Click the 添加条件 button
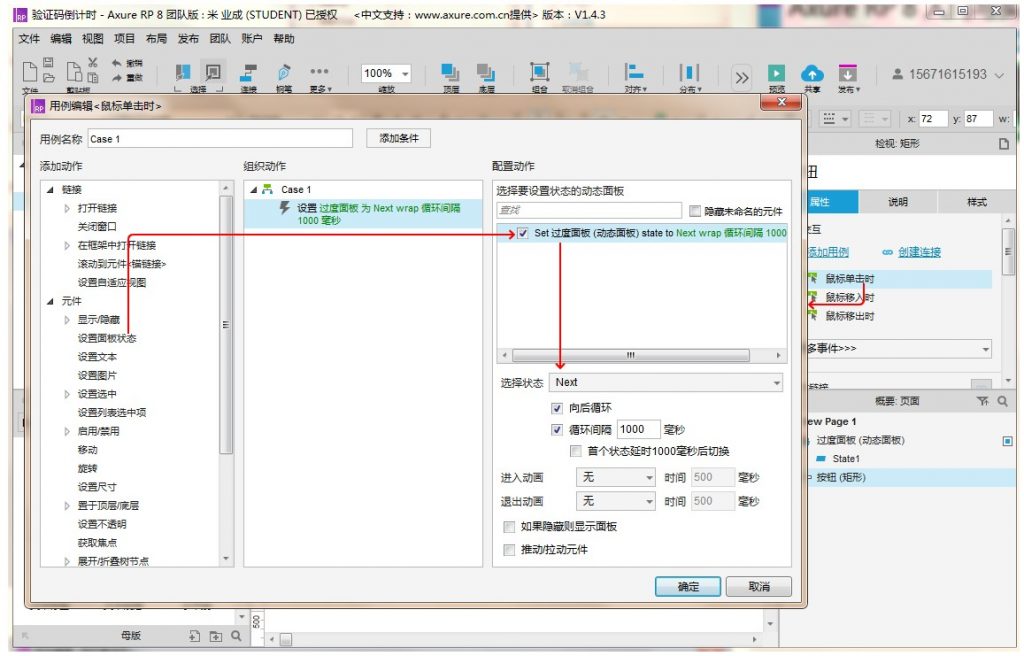This screenshot has width=1024, height=656. tap(398, 139)
